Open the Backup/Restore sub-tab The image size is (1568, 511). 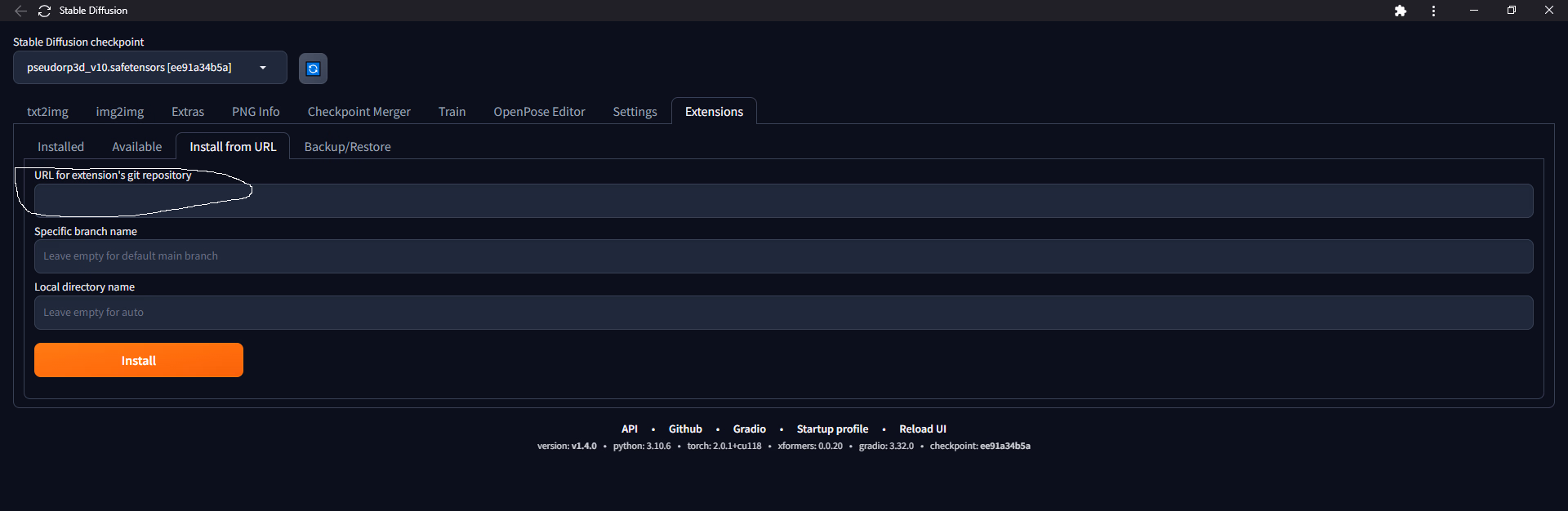coord(347,147)
